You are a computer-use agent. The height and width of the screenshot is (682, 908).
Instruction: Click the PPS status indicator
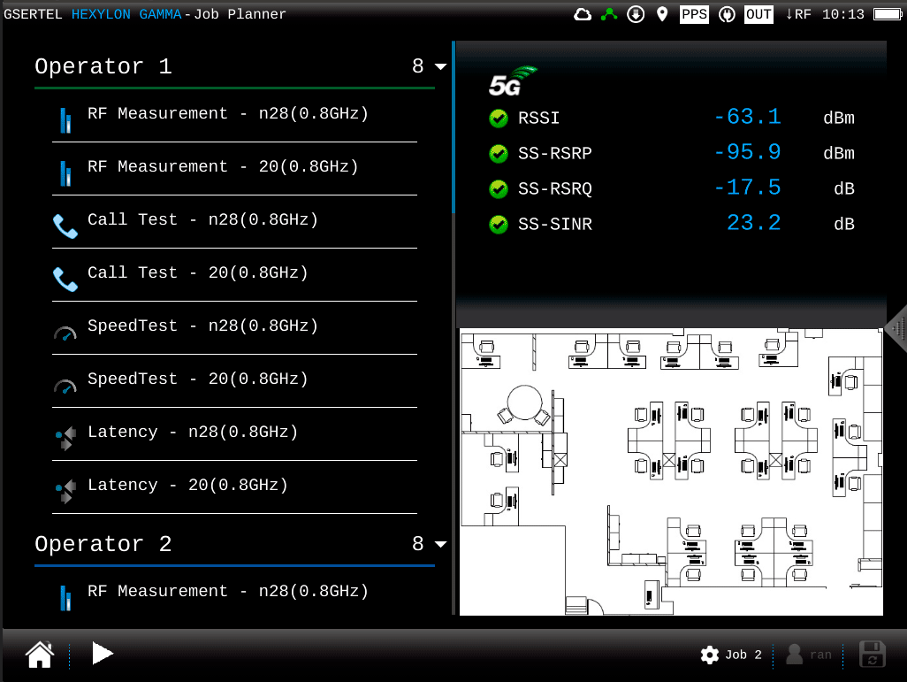tap(694, 14)
